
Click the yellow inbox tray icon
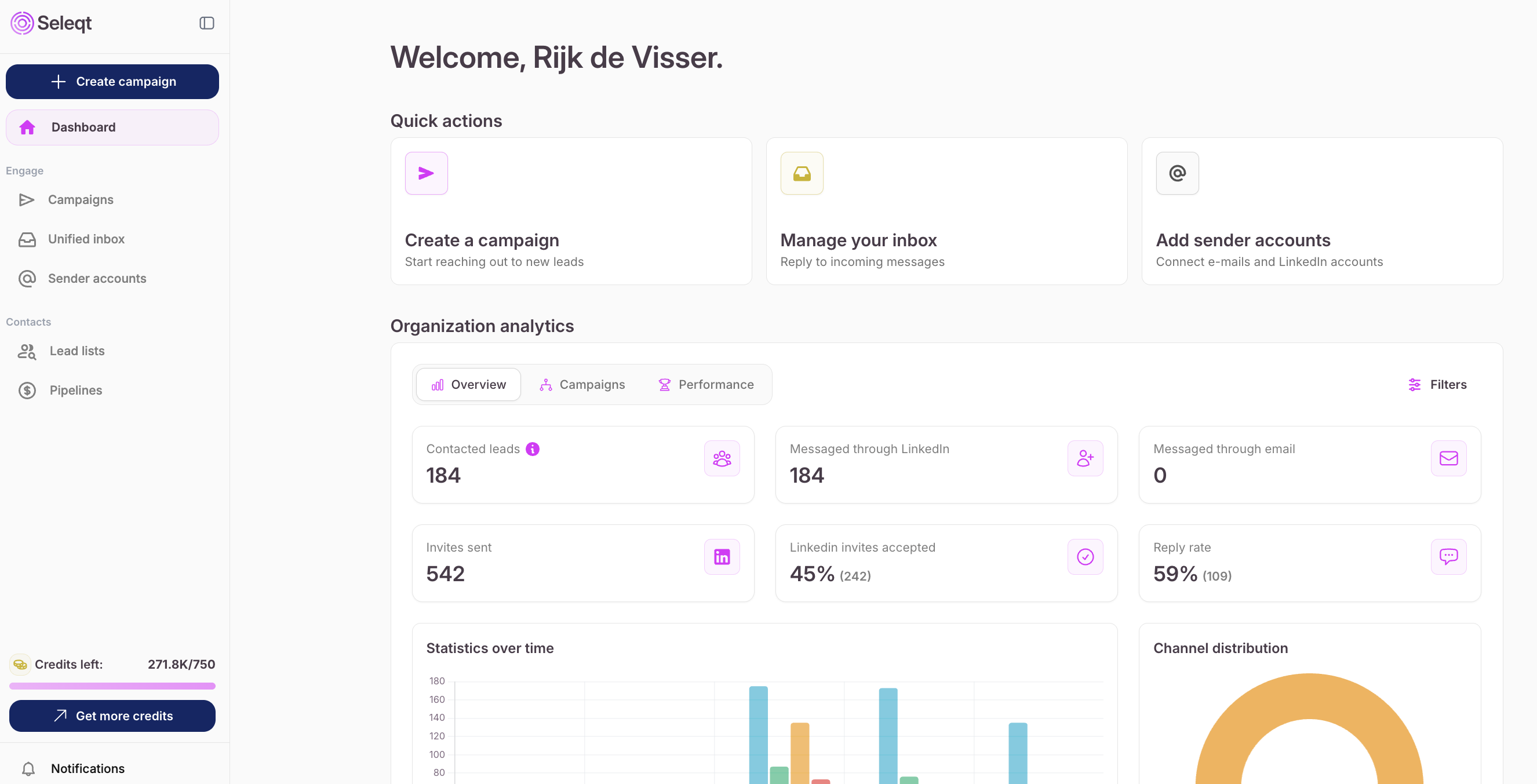coord(802,173)
